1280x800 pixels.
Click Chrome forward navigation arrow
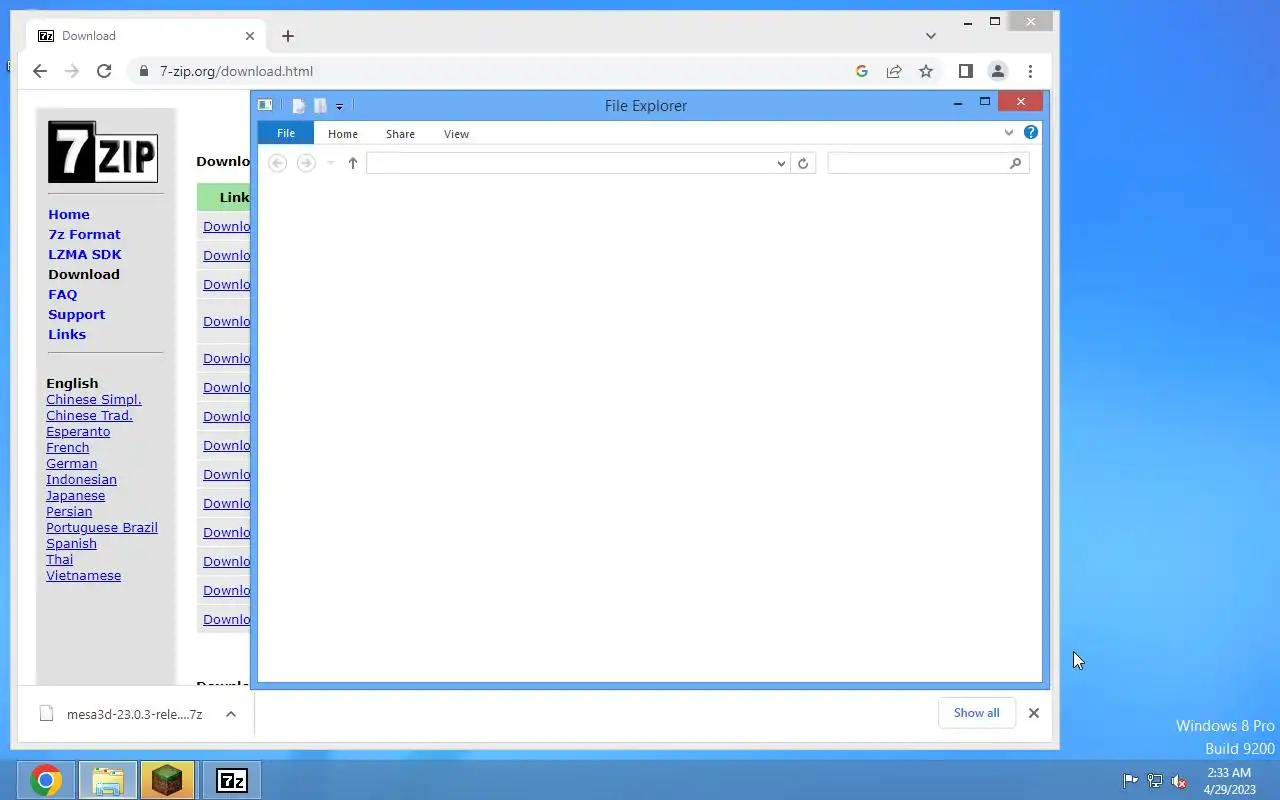tap(72, 71)
